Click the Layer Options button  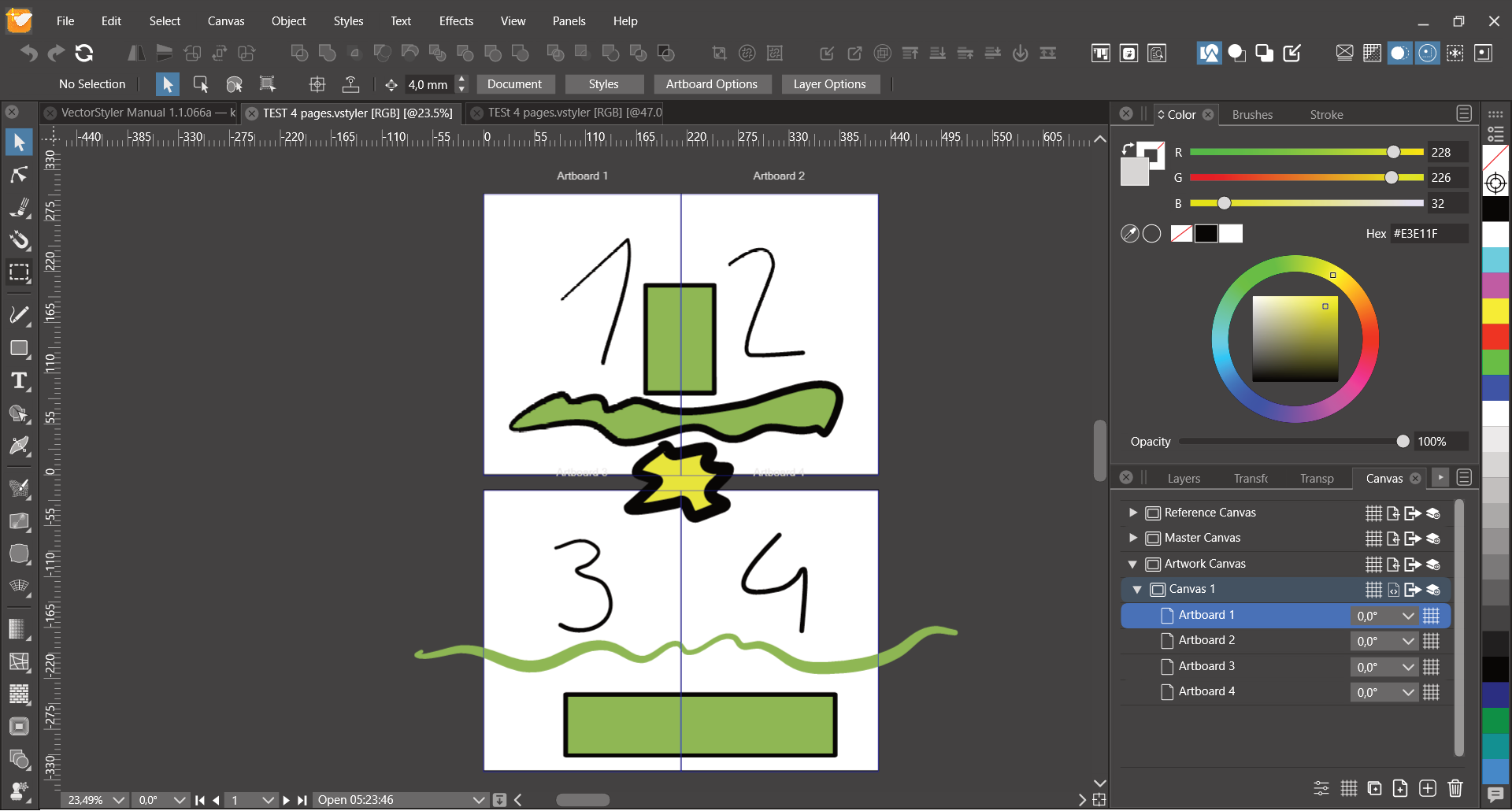829,84
